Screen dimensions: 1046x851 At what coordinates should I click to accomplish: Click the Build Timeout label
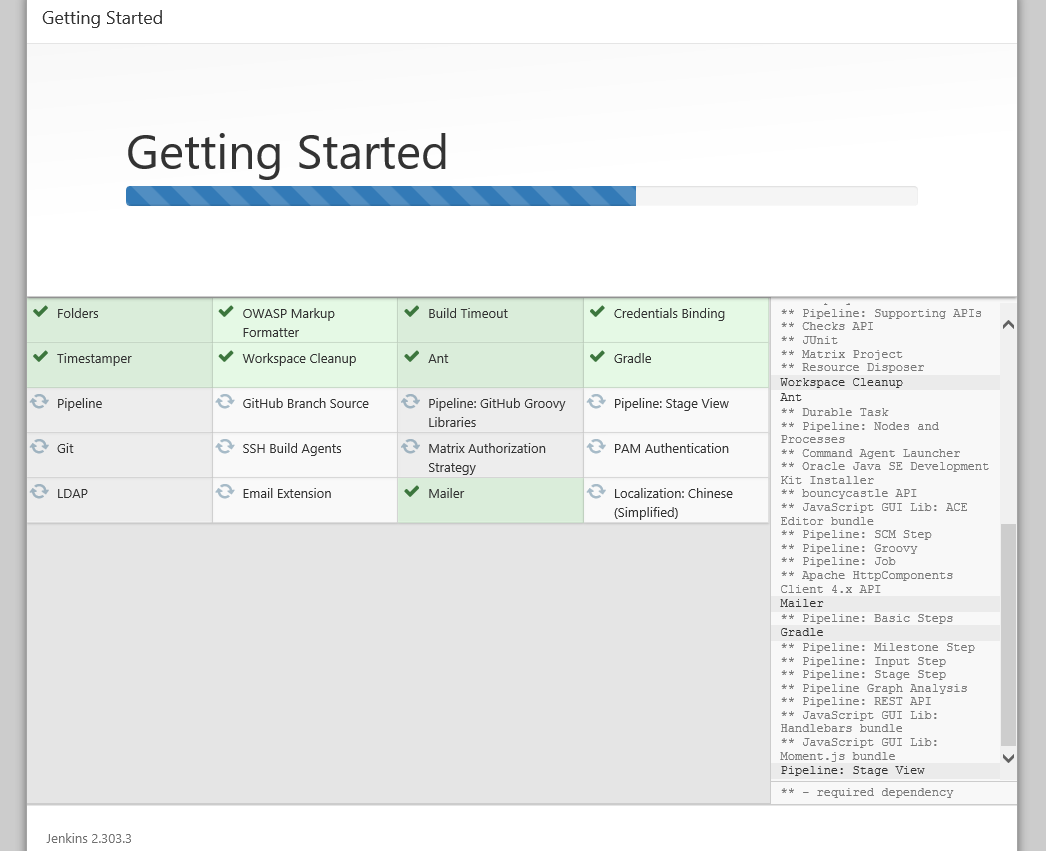pos(468,313)
